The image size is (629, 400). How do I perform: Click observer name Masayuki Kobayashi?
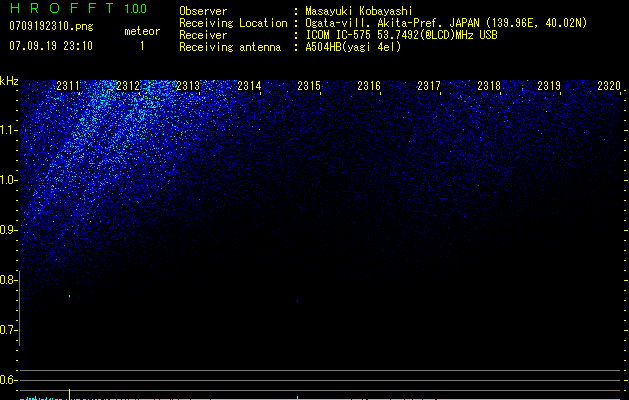coord(359,11)
